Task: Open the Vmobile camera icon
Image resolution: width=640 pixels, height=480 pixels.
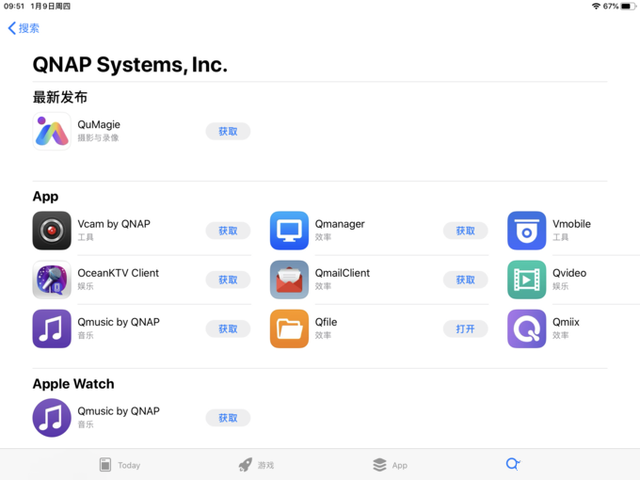Action: click(x=526, y=230)
